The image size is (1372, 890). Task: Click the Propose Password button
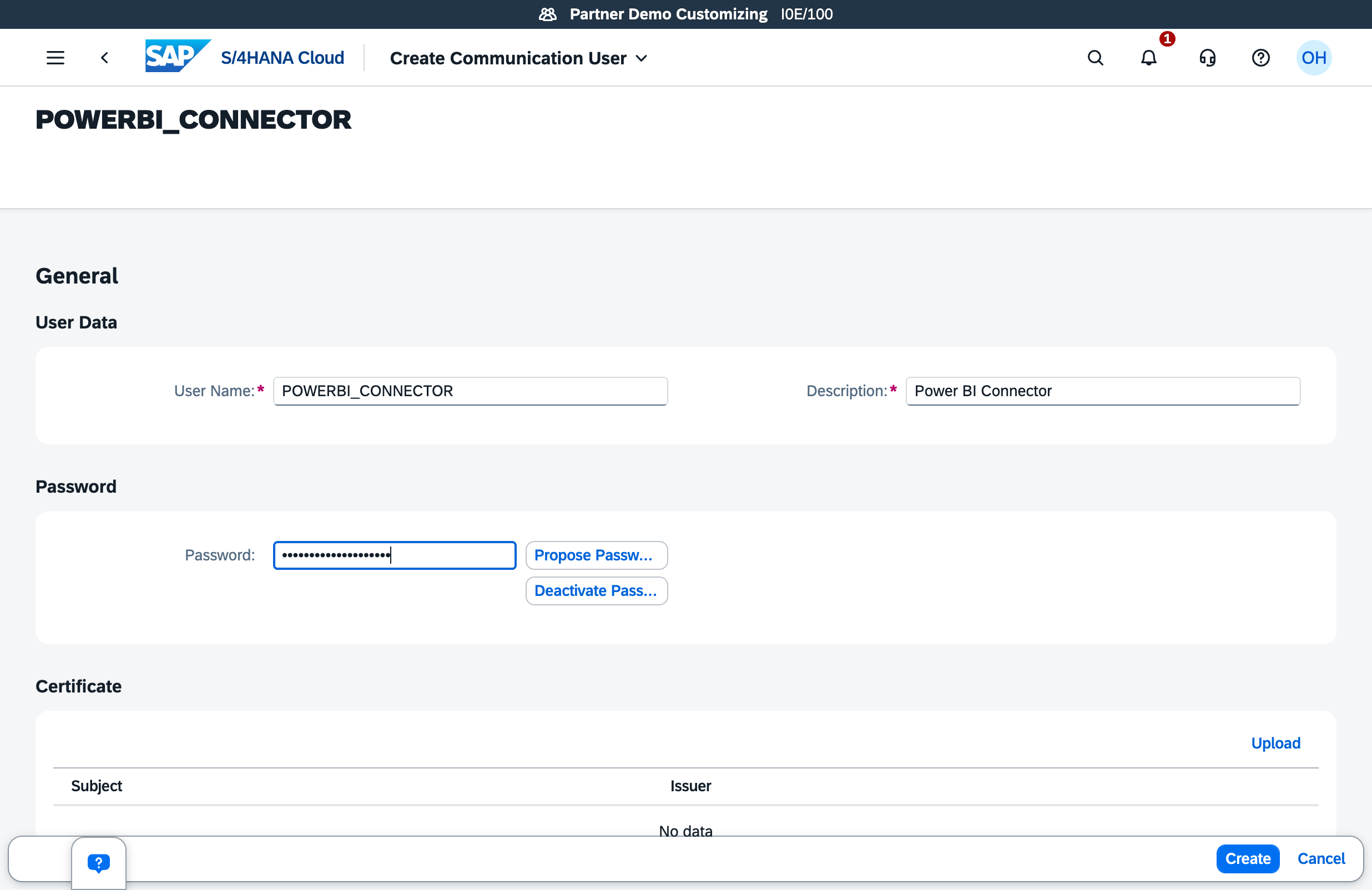(597, 555)
